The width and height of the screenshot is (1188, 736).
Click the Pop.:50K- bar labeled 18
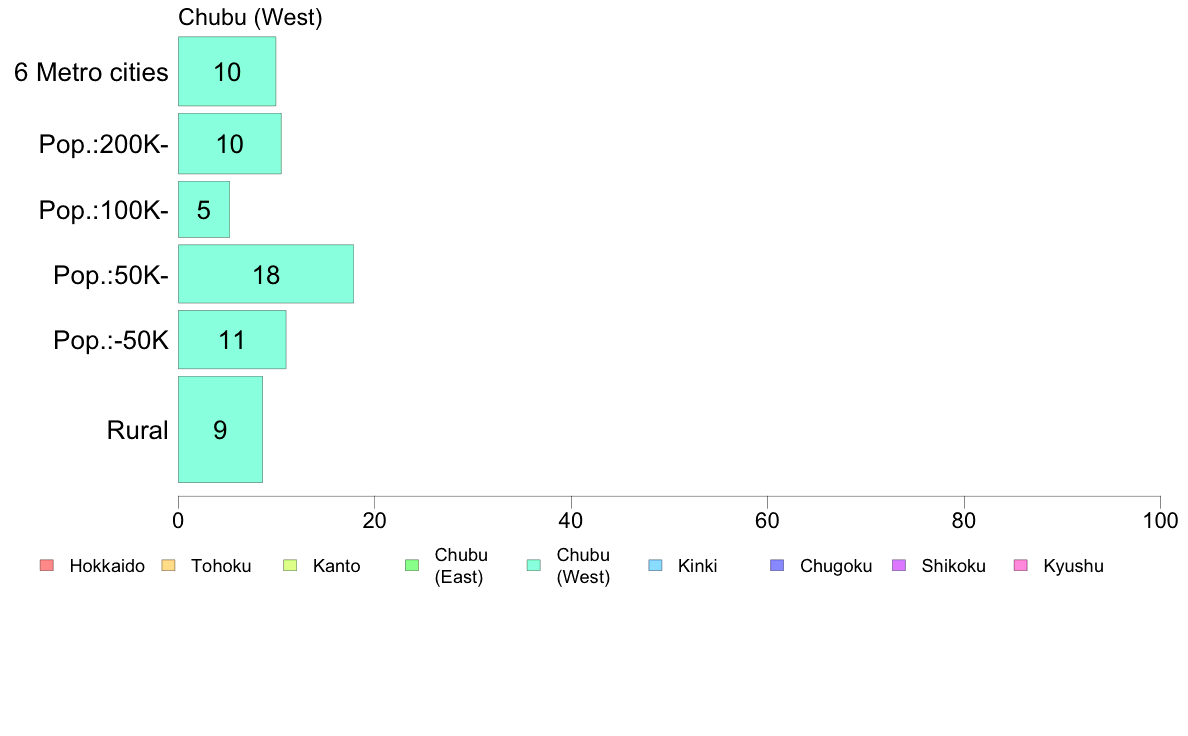pos(265,274)
